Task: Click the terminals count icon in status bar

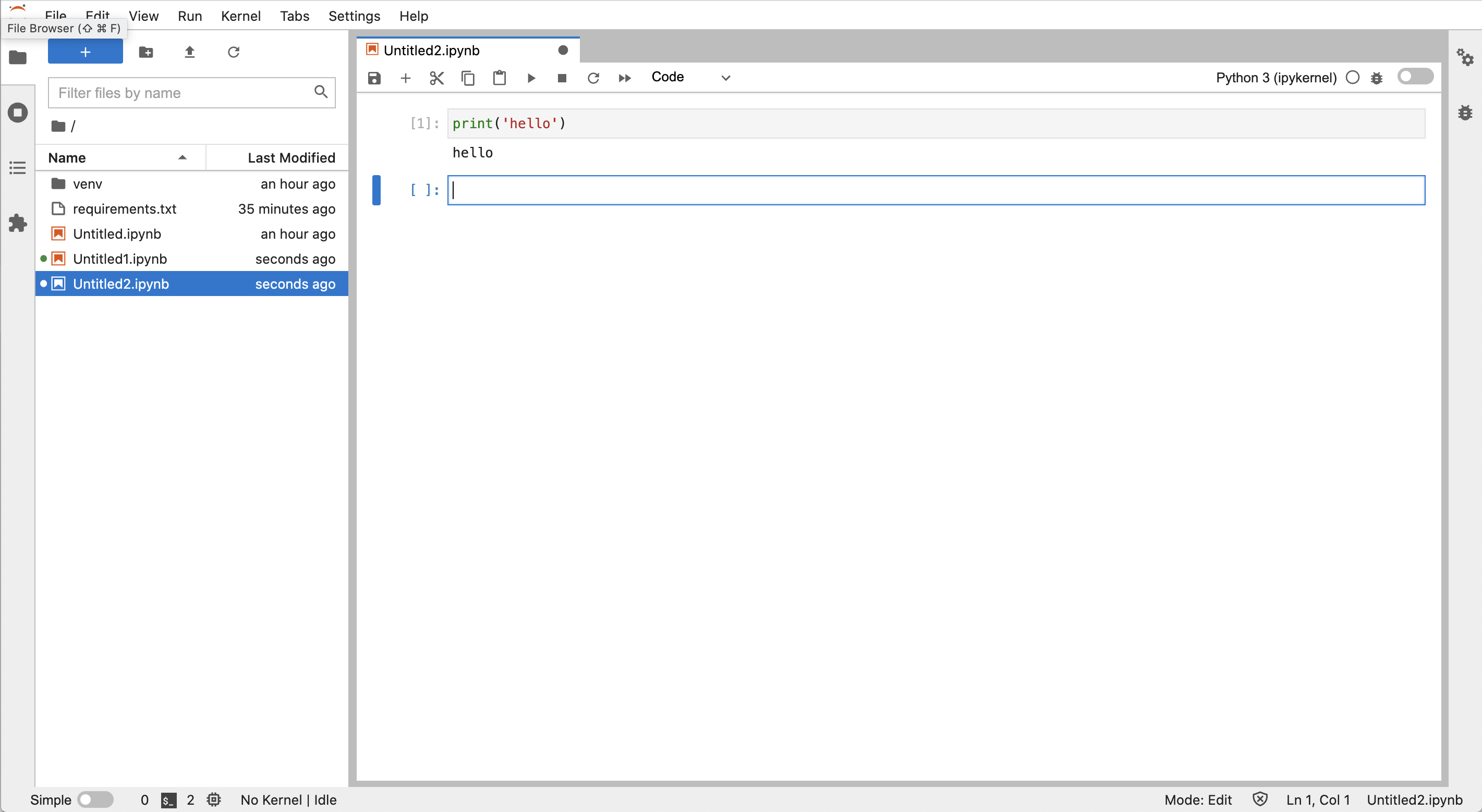Action: (x=168, y=799)
